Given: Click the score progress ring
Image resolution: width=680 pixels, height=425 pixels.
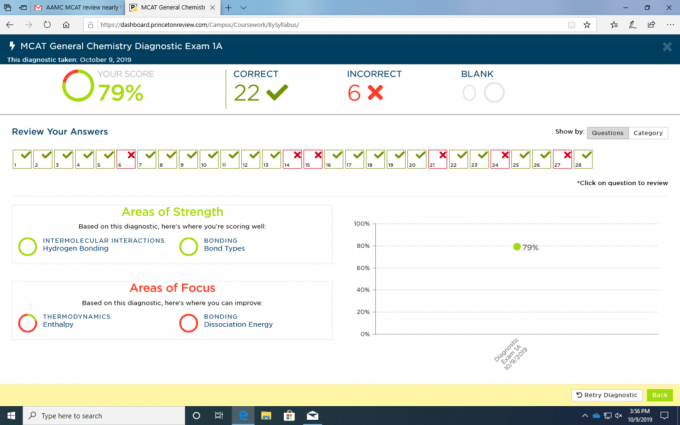Looking at the screenshot, I should pos(78,85).
